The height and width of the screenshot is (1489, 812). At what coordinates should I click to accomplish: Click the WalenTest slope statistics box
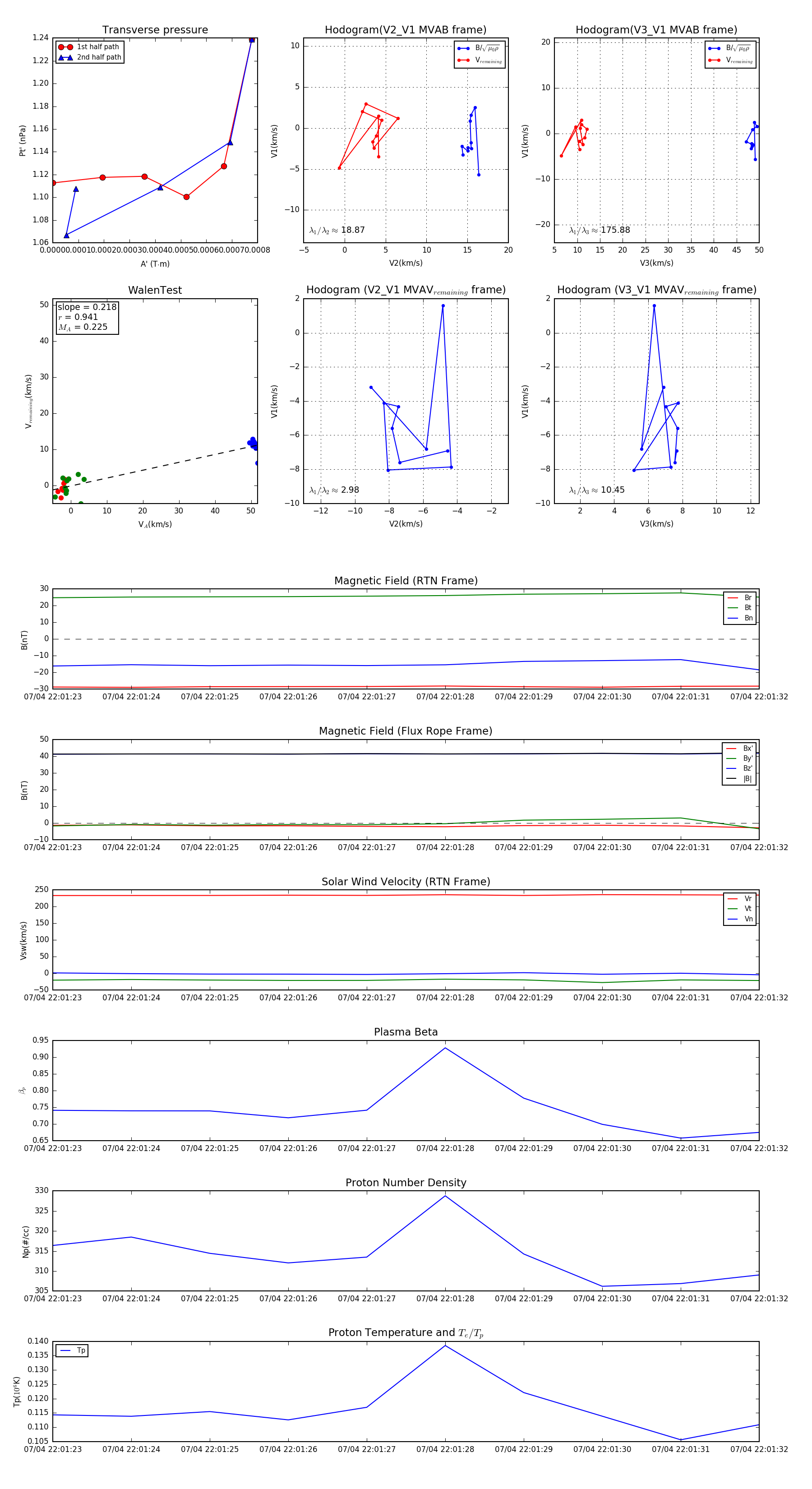87,317
